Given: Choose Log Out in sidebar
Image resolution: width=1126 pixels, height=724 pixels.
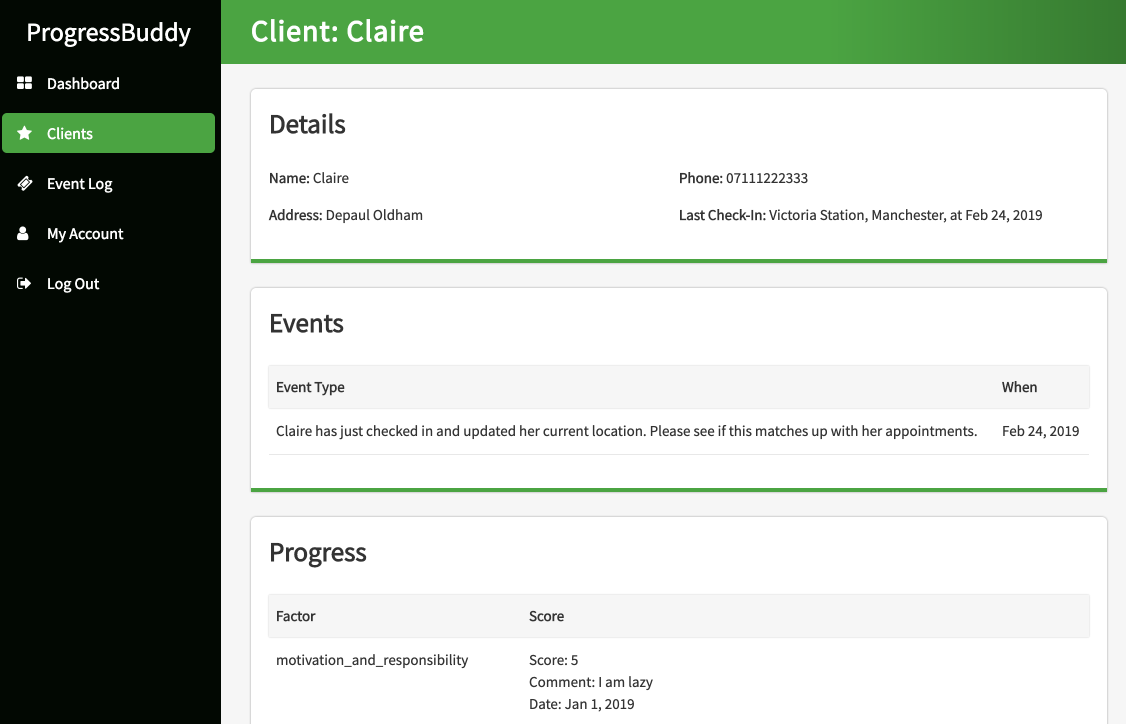Looking at the screenshot, I should [108, 284].
